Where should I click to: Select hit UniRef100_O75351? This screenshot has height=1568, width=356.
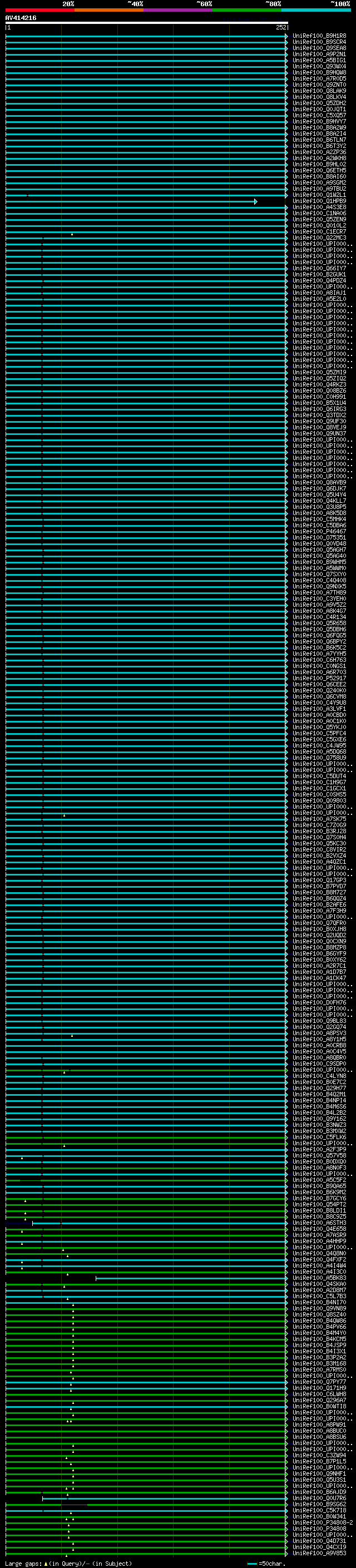tap(319, 537)
